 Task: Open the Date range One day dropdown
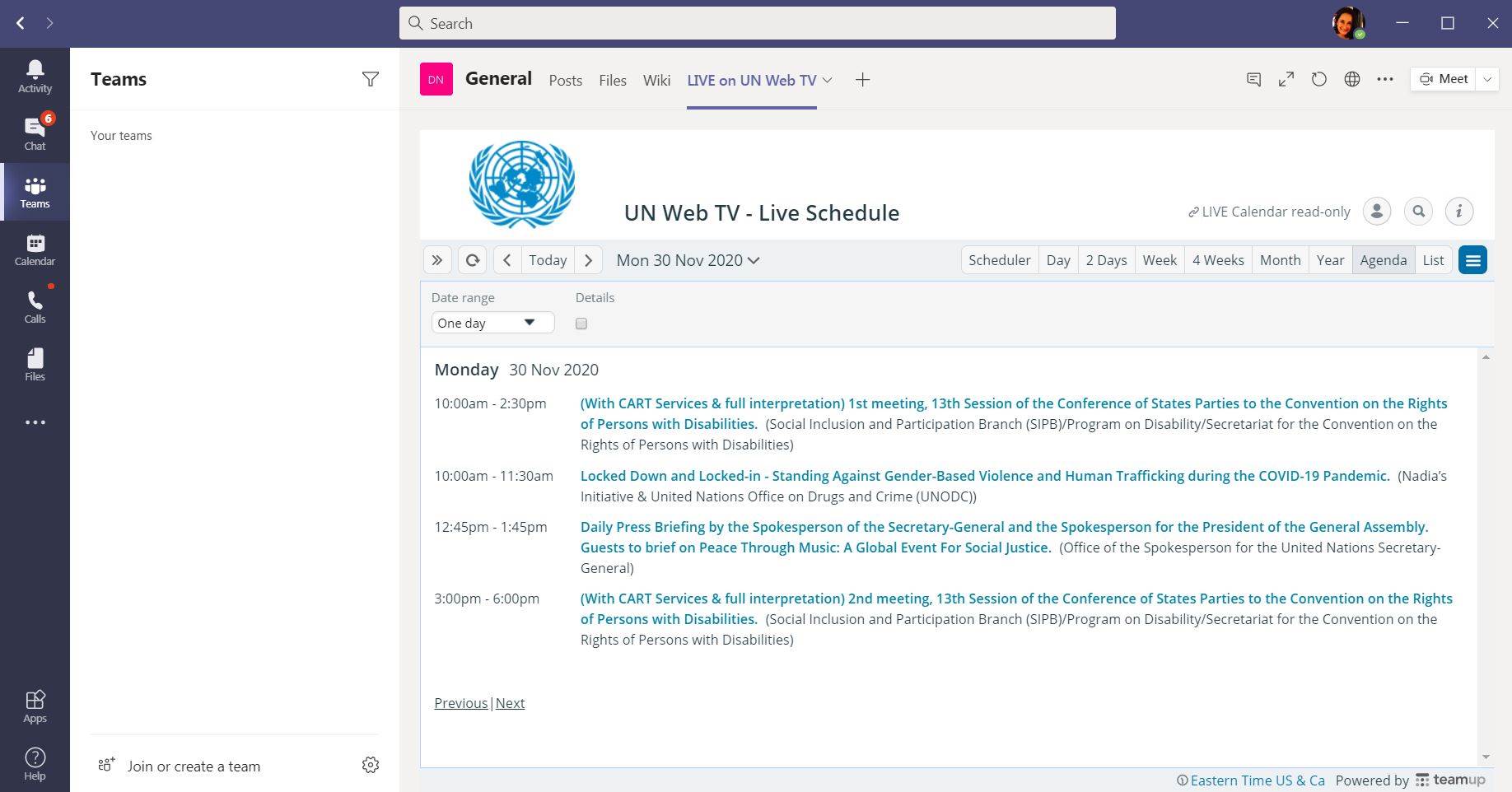pos(492,323)
